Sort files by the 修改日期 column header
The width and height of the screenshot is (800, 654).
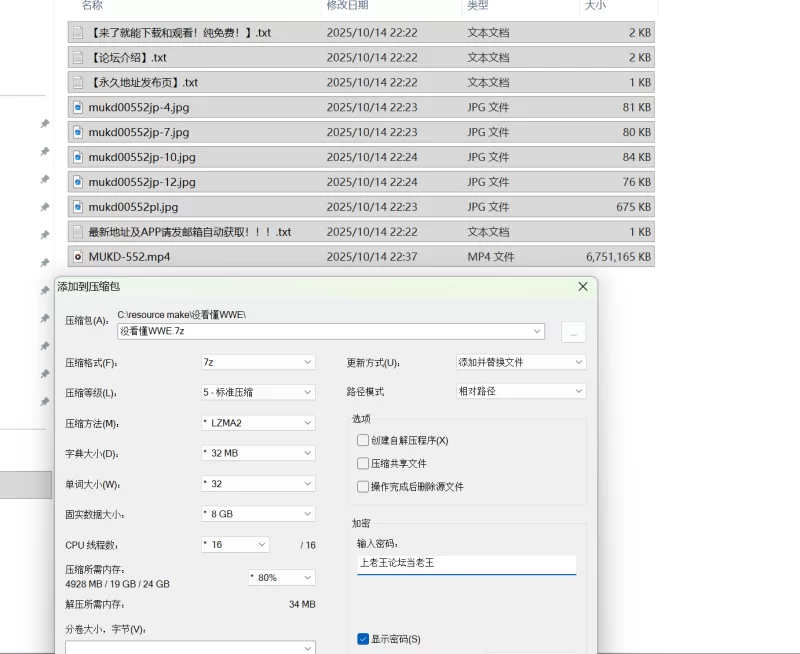pyautogui.click(x=348, y=6)
